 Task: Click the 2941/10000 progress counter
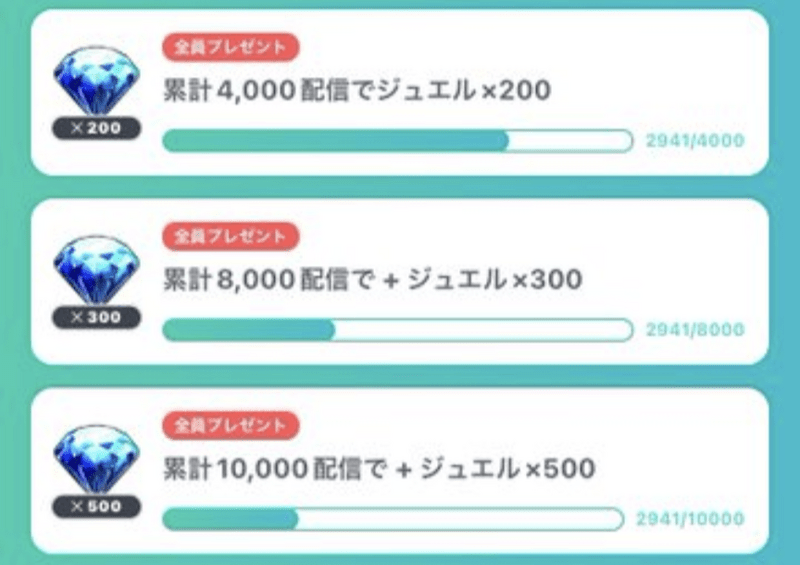pyautogui.click(x=690, y=519)
